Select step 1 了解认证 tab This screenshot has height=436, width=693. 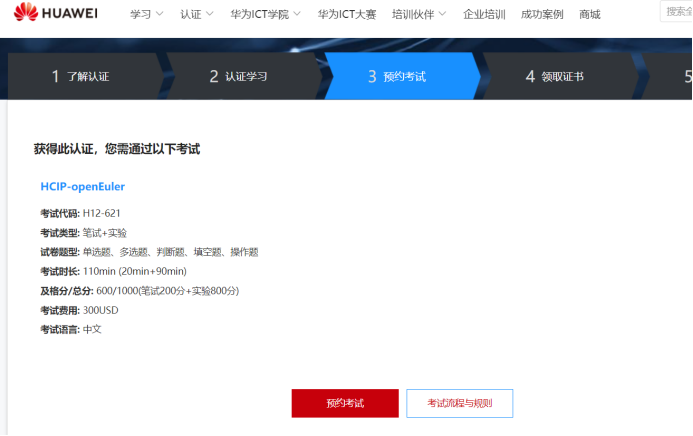point(84,76)
